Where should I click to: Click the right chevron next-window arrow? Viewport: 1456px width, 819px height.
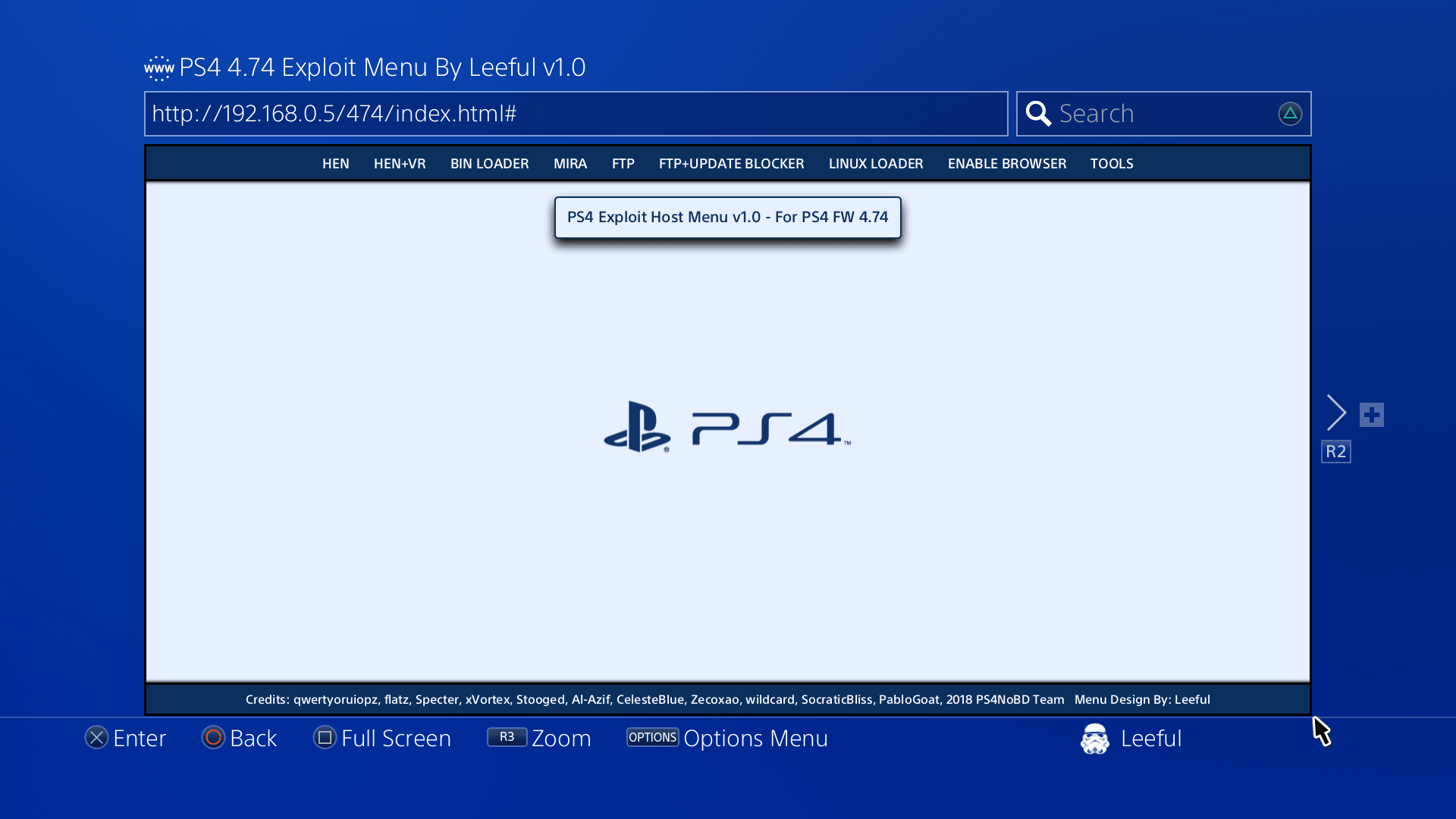click(x=1336, y=413)
